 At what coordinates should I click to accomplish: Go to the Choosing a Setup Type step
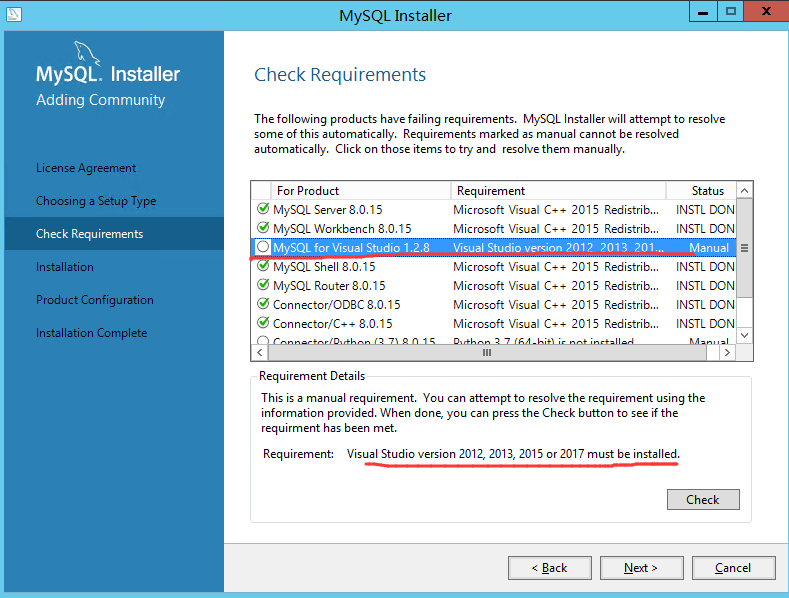click(96, 201)
